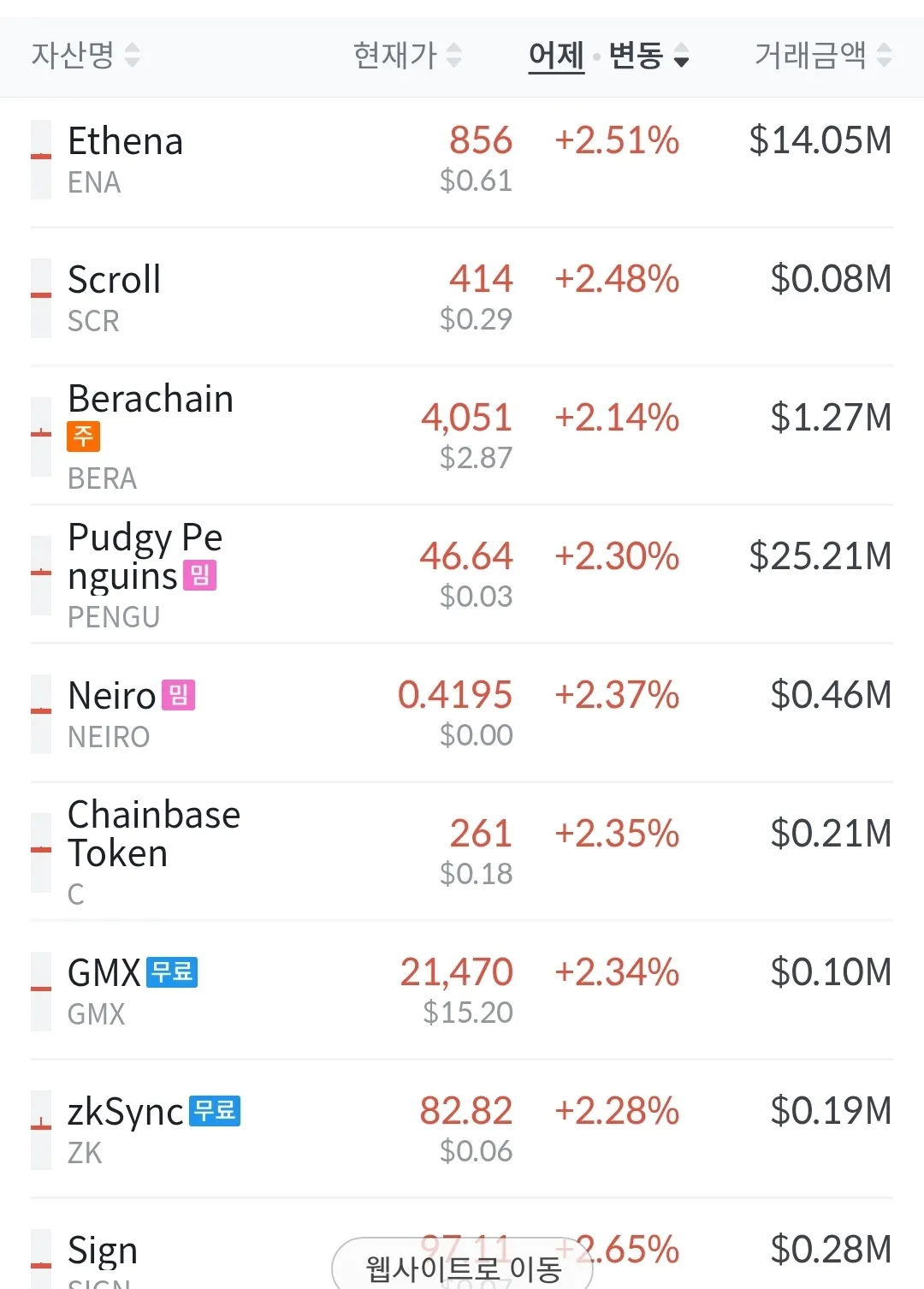Click GMX's blue 무료 badge
The image size is (924, 1289).
click(x=173, y=972)
